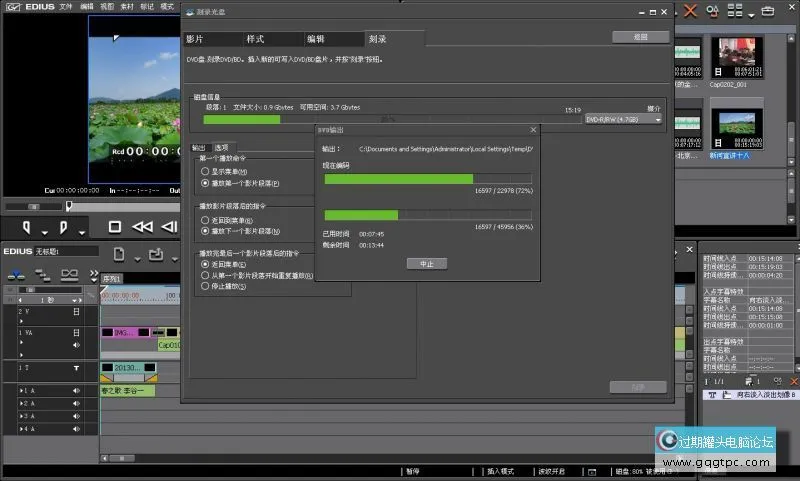The width and height of the screenshot is (800, 481).
Task: Choose 返回到菜单 under 播放影片段落后的指令
Action: click(x=205, y=219)
